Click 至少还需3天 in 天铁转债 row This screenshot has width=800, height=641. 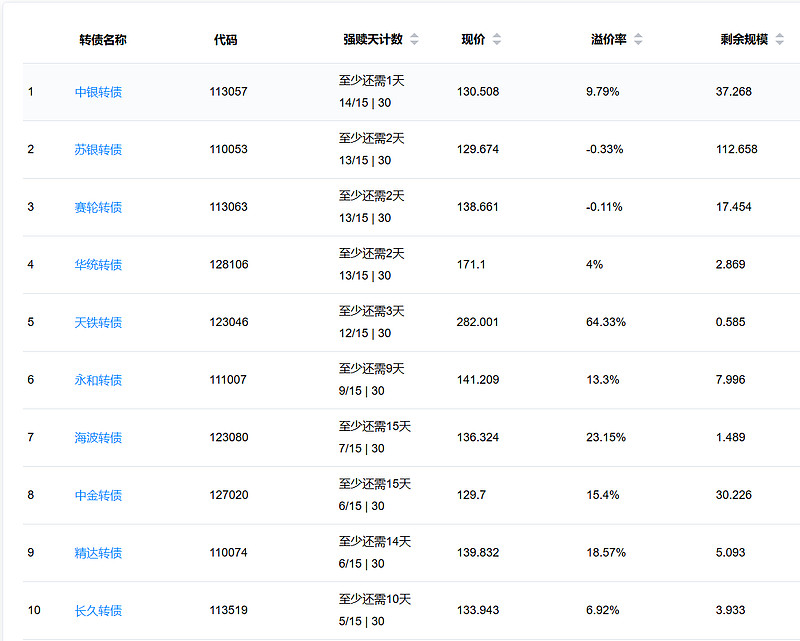tap(371, 311)
